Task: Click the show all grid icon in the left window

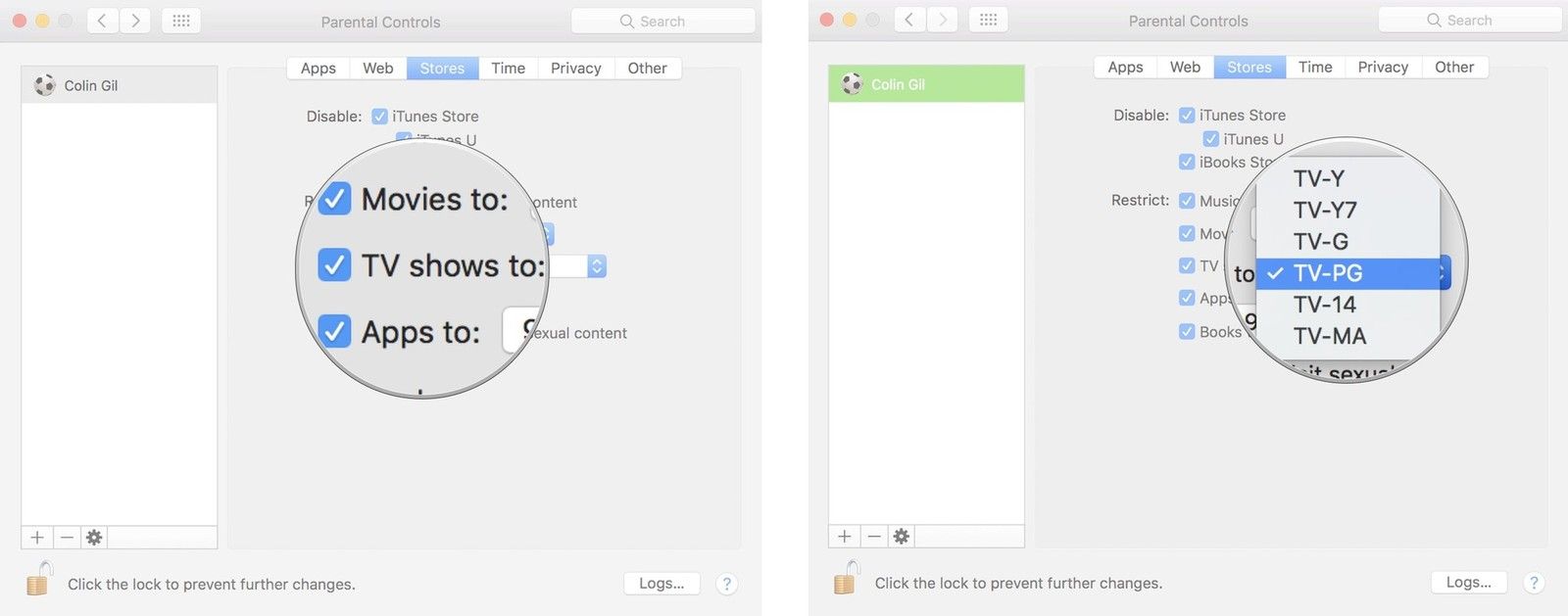Action: pyautogui.click(x=181, y=21)
